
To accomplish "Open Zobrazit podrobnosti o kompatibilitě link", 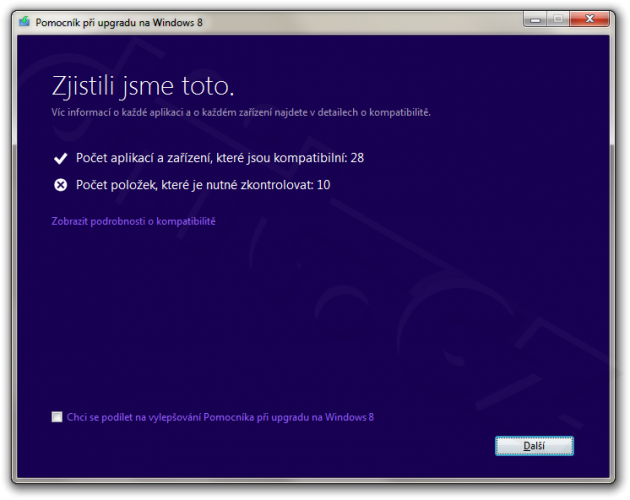I will [x=133, y=221].
